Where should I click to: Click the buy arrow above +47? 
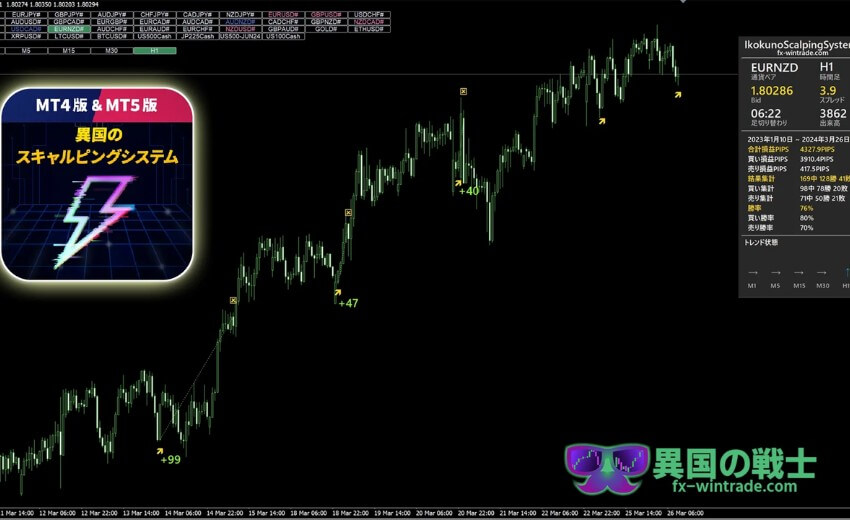pyautogui.click(x=338, y=292)
